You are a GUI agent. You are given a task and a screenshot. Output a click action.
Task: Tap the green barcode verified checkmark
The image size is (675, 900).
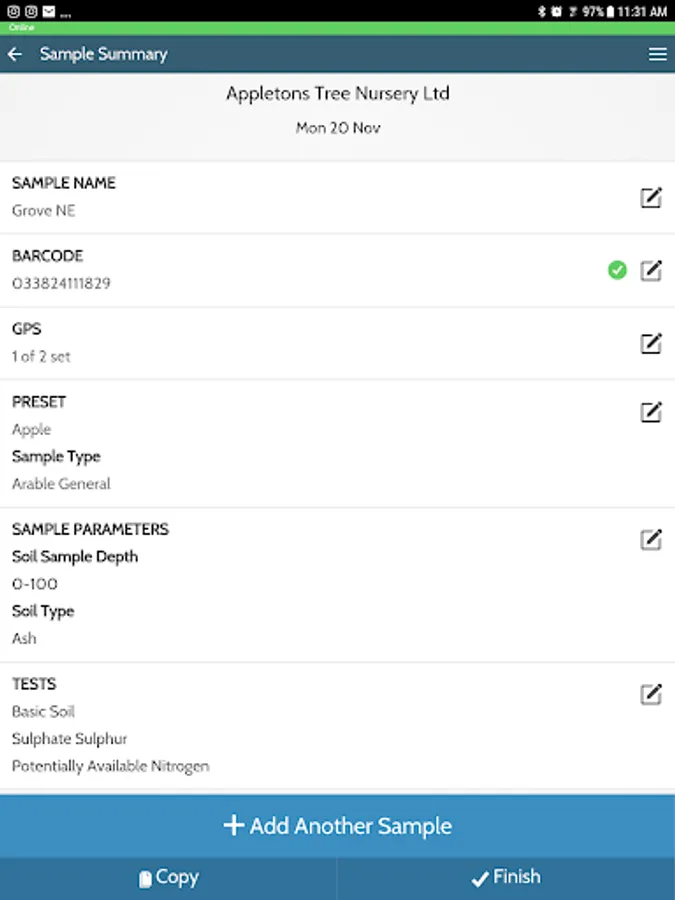pos(617,270)
